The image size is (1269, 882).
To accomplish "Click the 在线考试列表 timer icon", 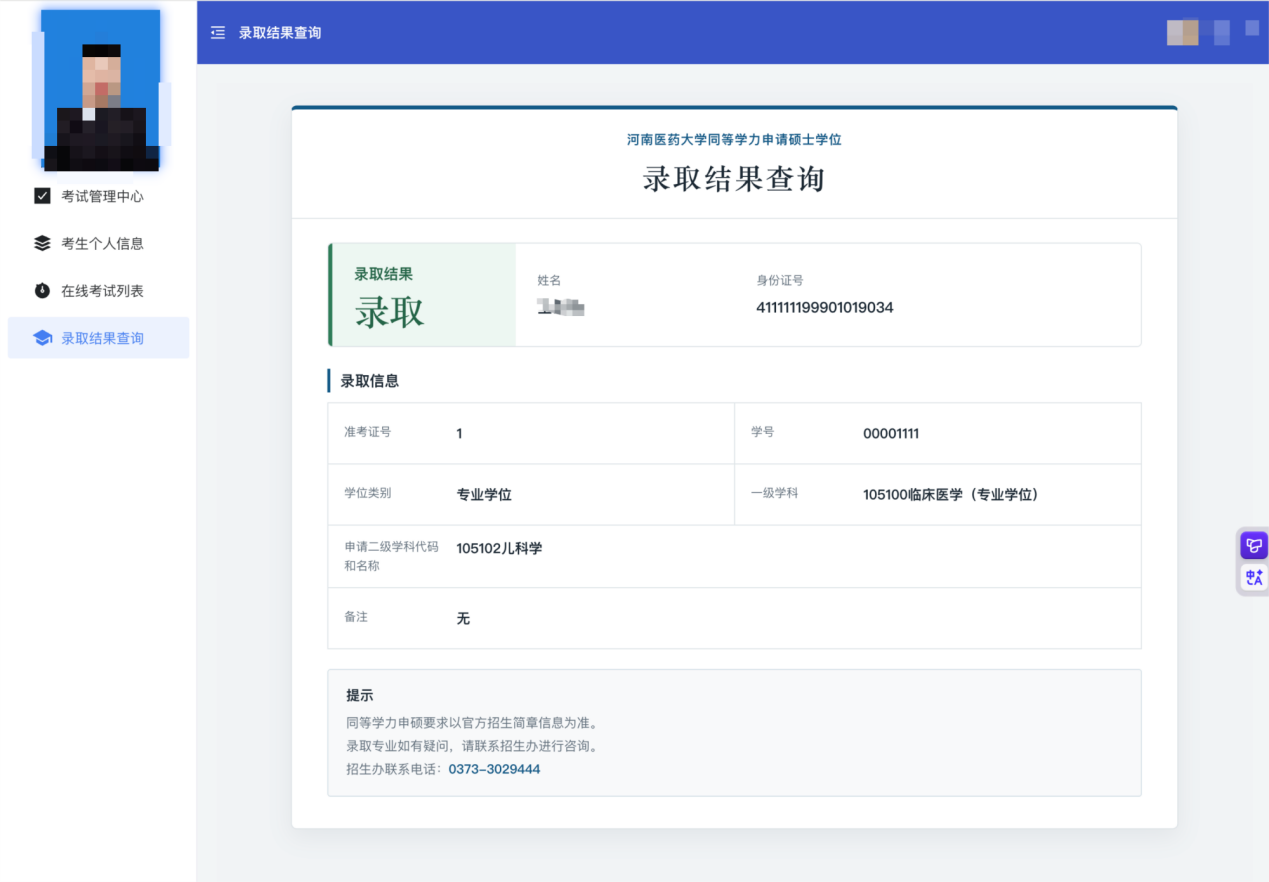I will coord(42,291).
